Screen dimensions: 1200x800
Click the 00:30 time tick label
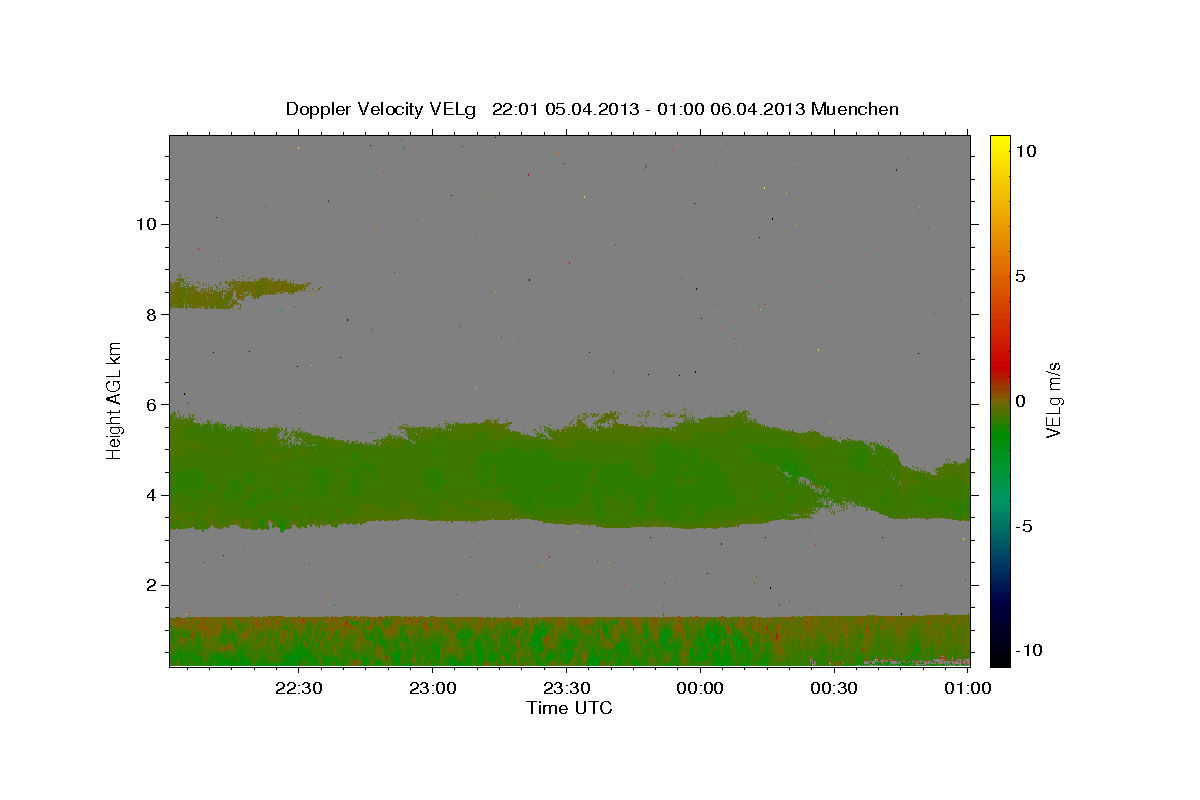(x=834, y=689)
